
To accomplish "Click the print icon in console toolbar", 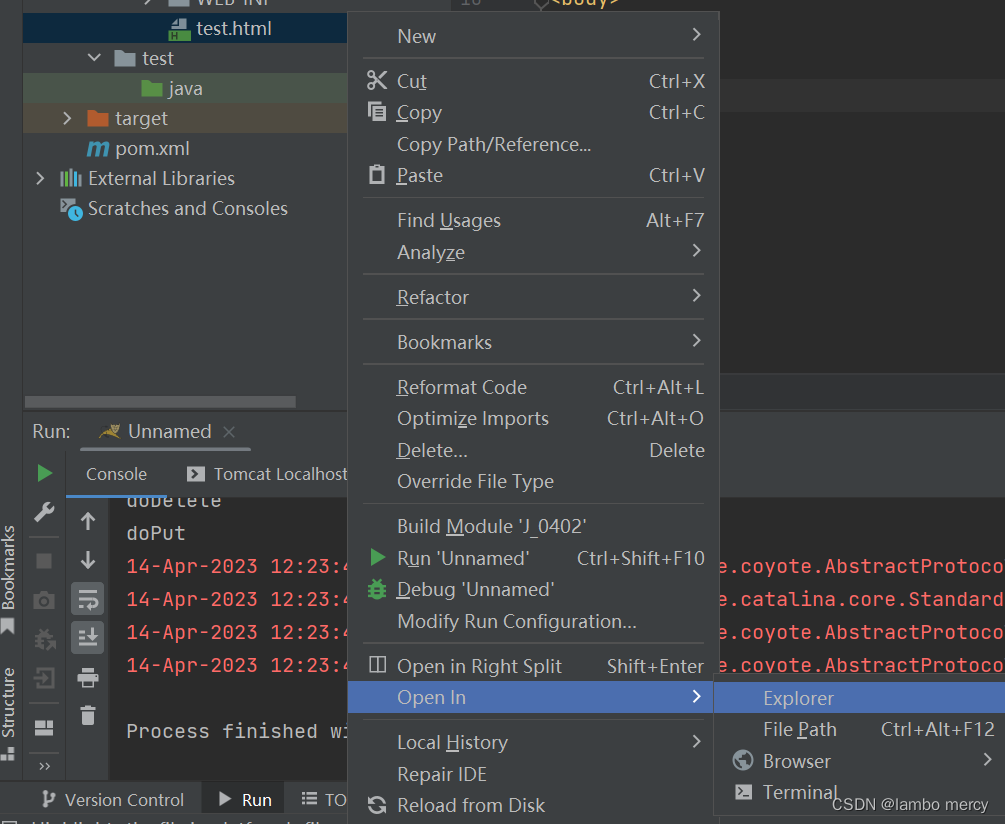I will coord(88,677).
